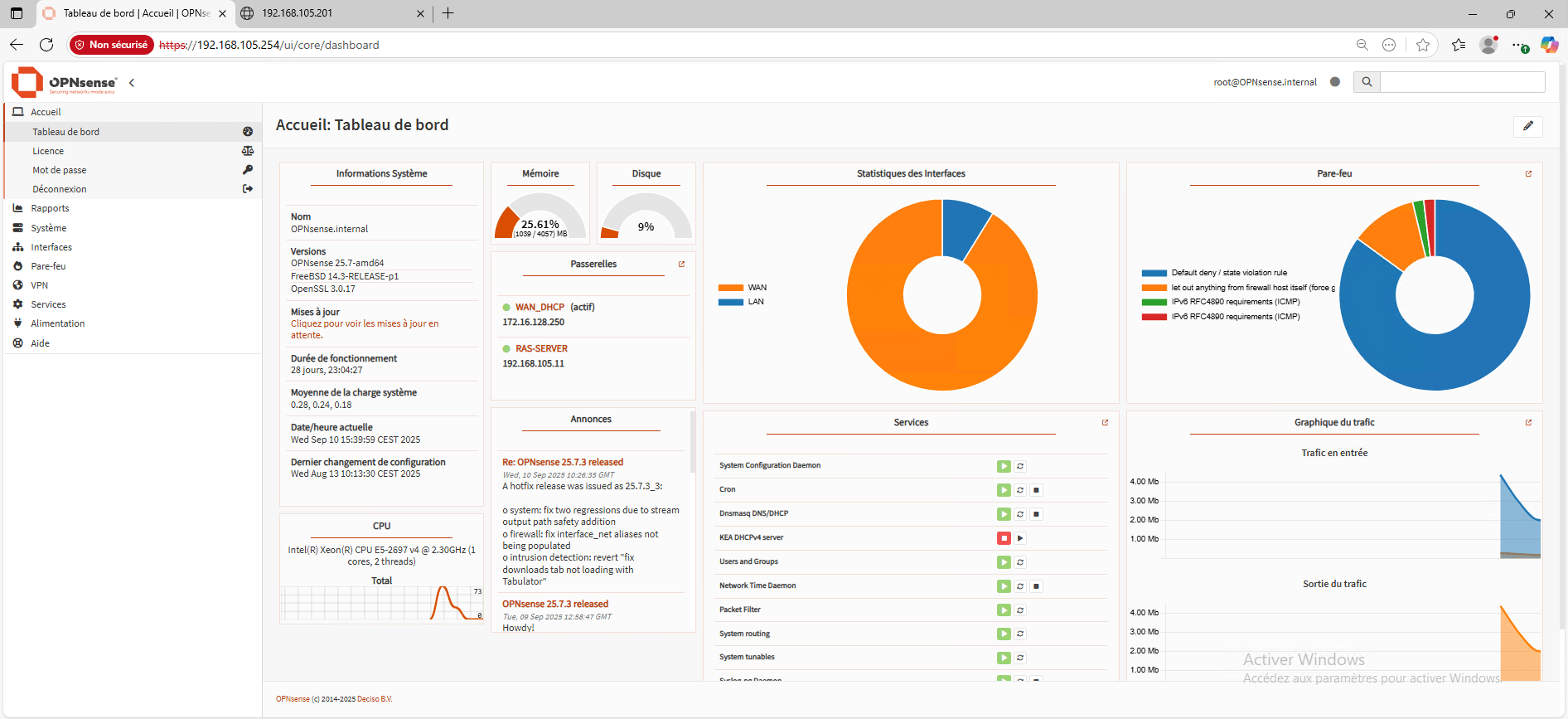
Task: Expand the Interfaces sidebar section
Action: pos(51,247)
